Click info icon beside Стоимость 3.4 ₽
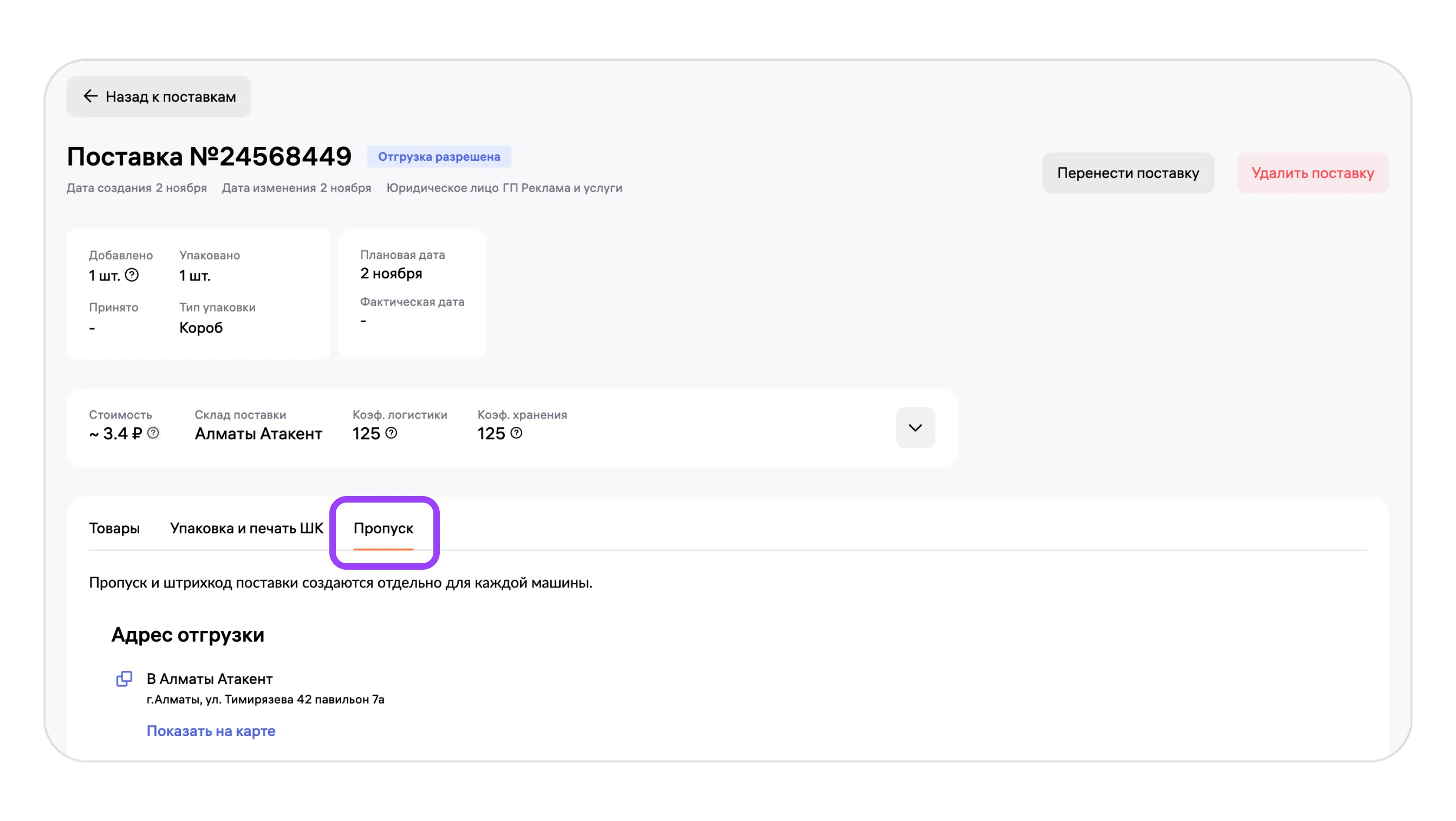The width and height of the screenshot is (1456, 821). point(153,433)
